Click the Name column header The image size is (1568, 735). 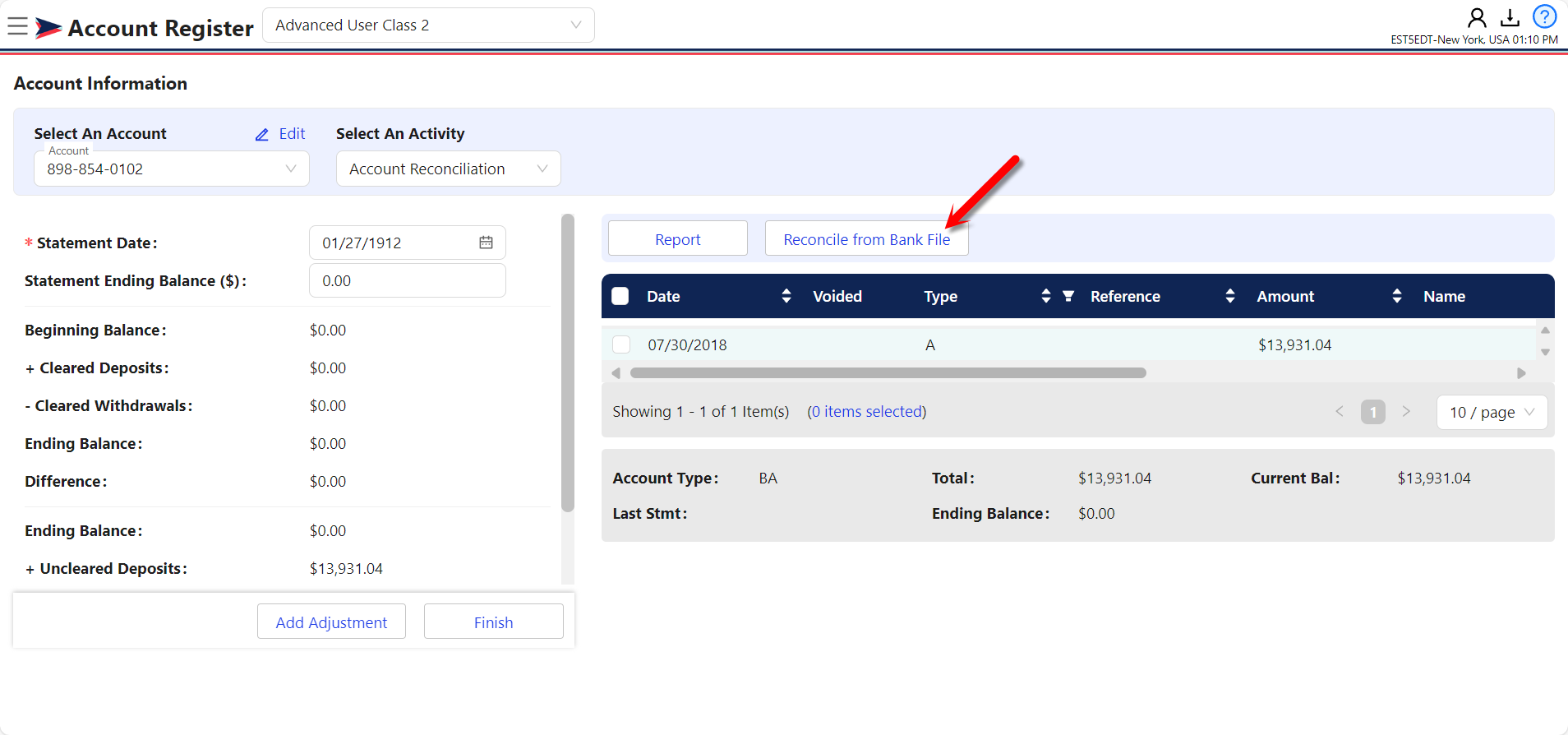(1444, 296)
